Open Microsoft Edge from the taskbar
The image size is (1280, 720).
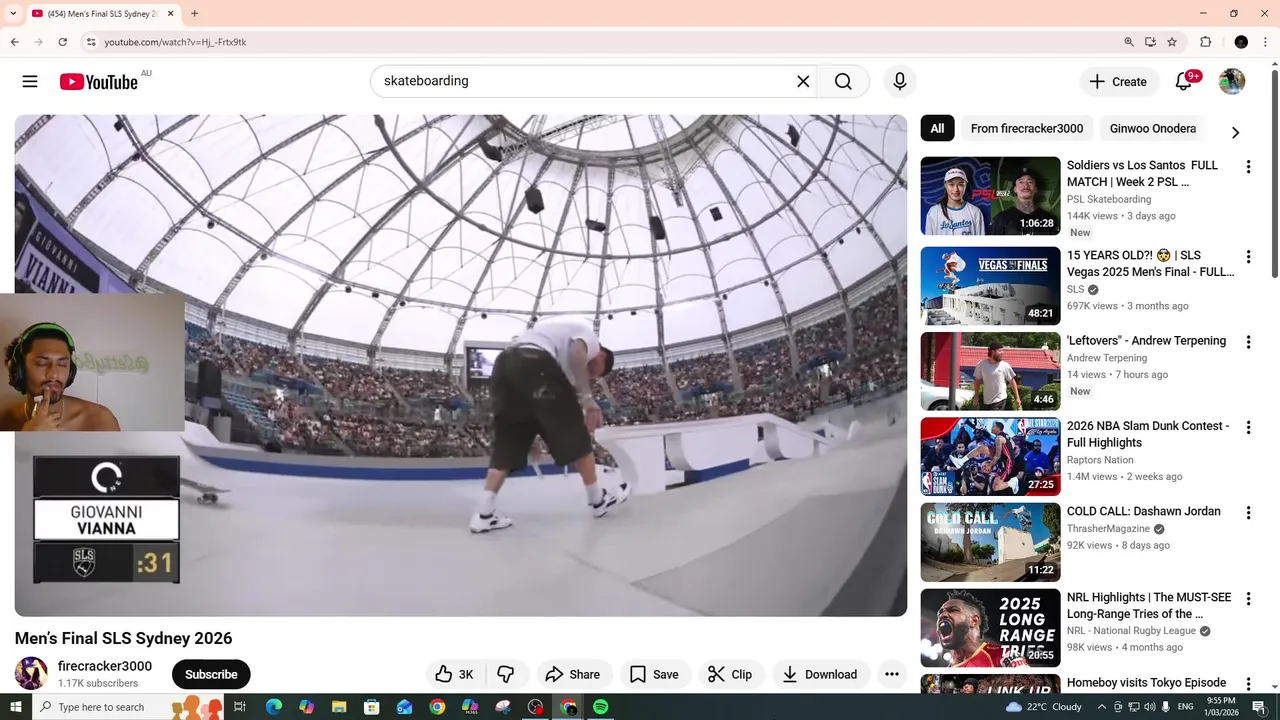(x=273, y=707)
